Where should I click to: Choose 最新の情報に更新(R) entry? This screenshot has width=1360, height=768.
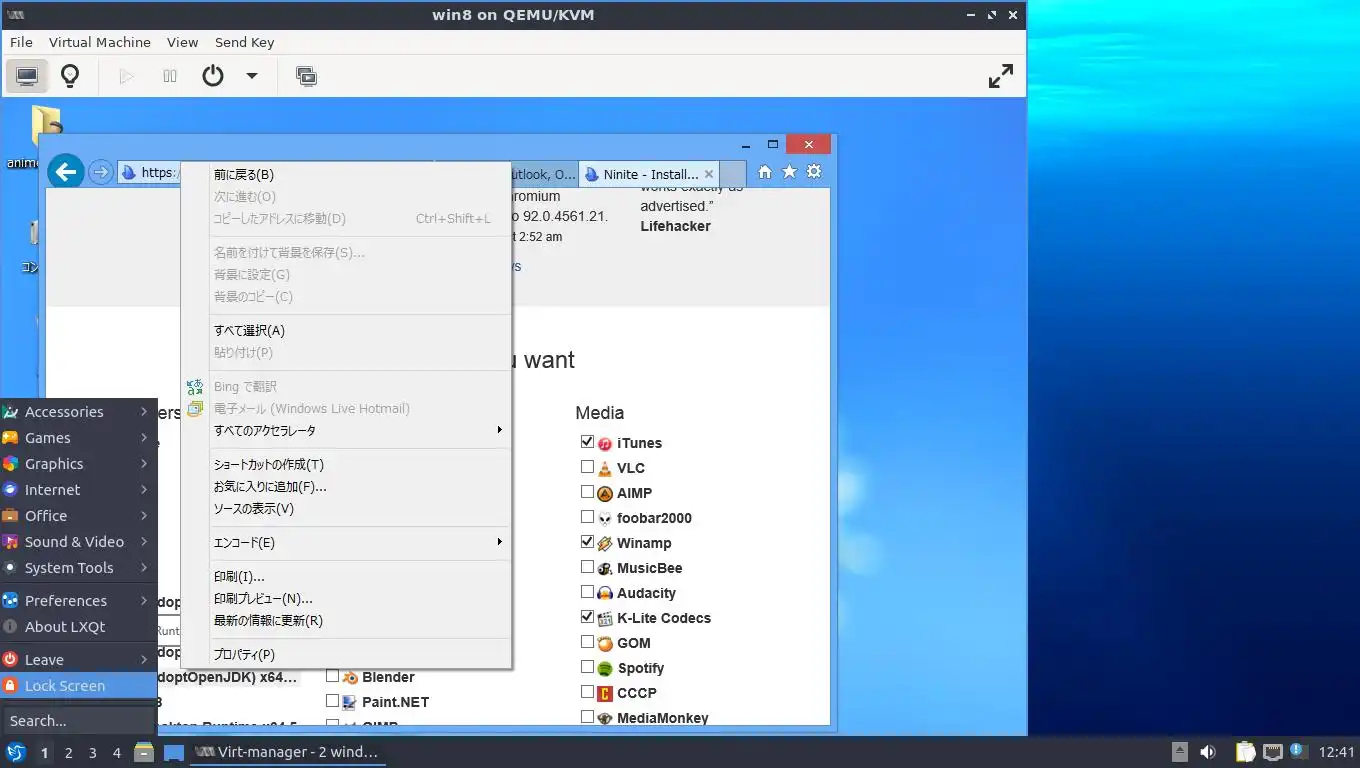pos(346,621)
